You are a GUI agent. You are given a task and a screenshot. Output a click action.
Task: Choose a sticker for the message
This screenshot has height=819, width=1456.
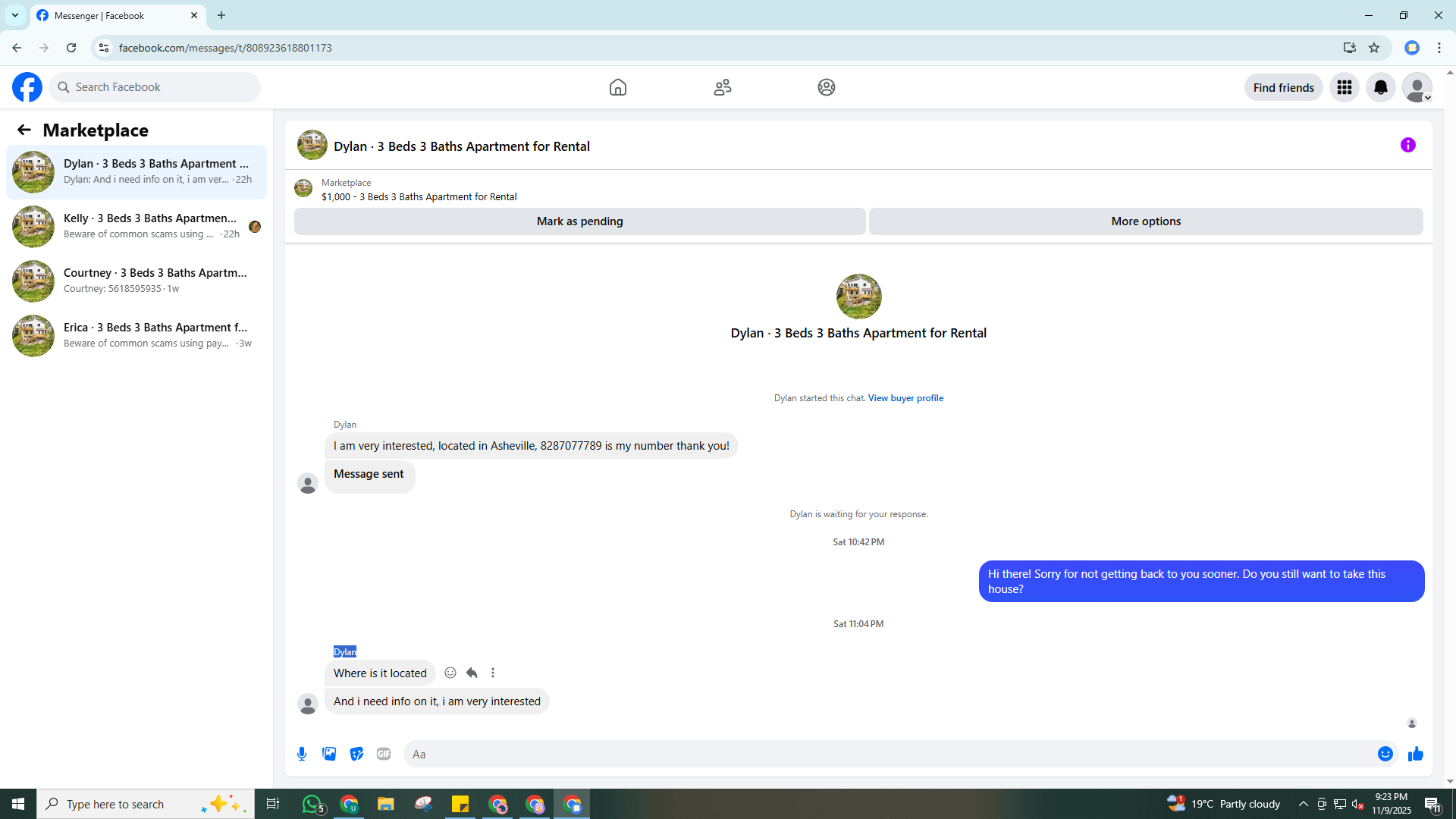point(356,754)
